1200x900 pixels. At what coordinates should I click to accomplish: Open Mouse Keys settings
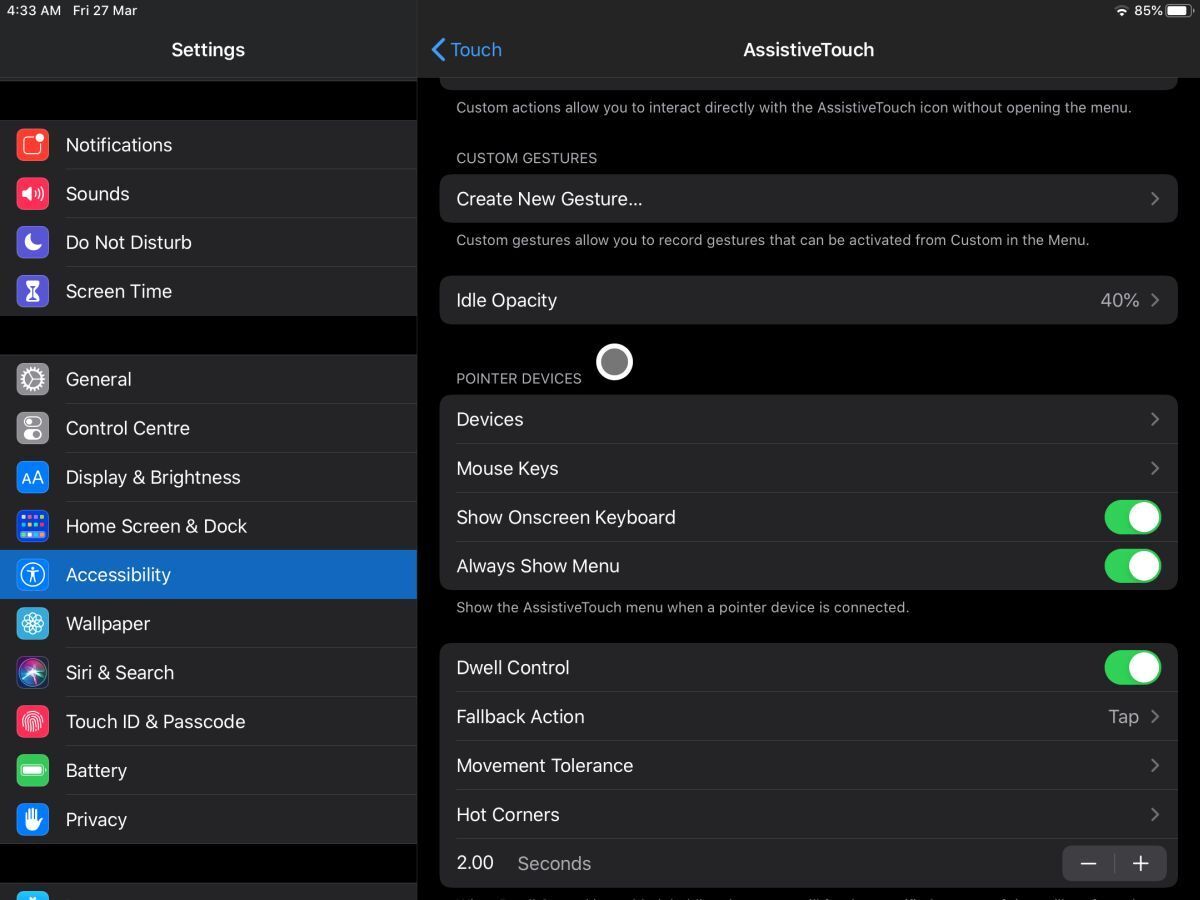[808, 468]
